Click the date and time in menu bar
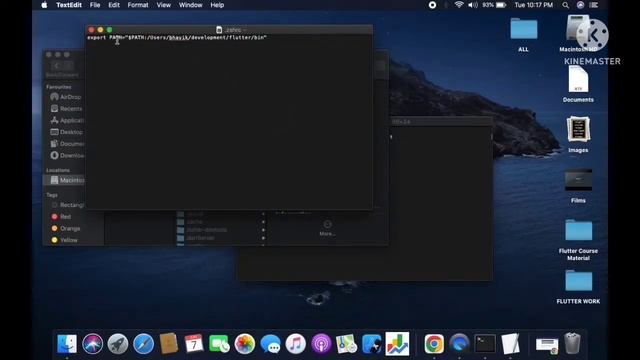This screenshot has height=360, width=640. 533,5
